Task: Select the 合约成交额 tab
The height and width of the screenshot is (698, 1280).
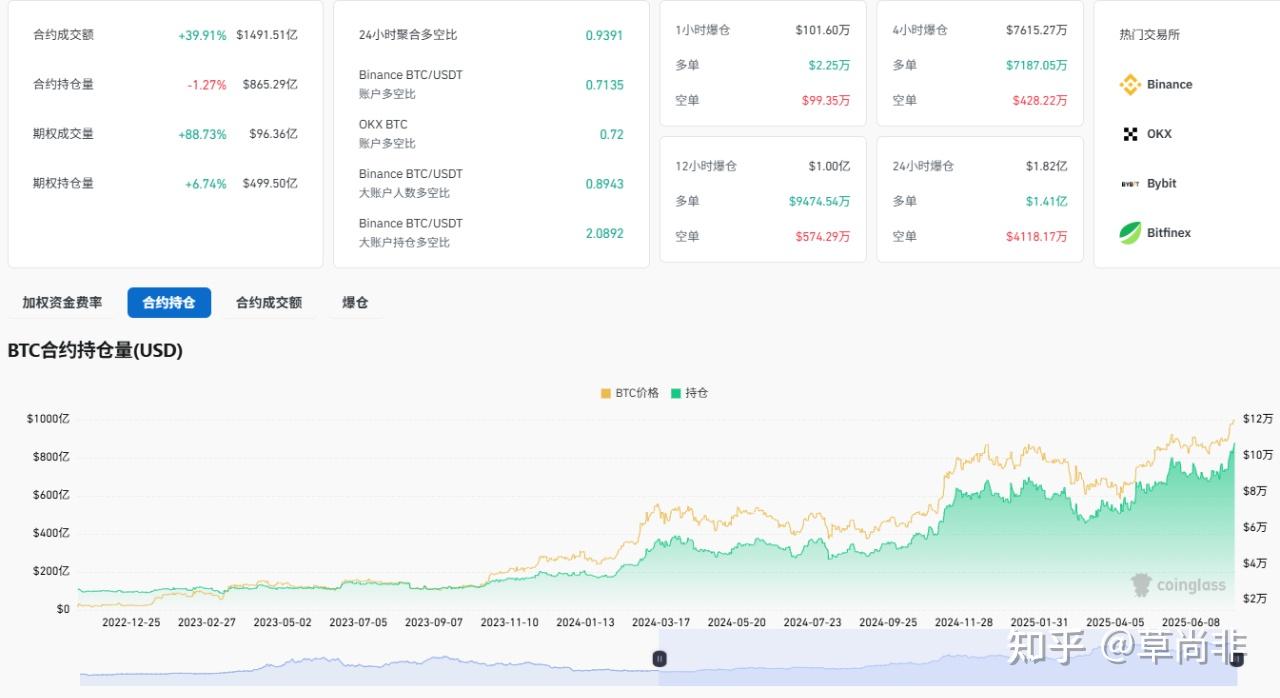Action: 268,302
